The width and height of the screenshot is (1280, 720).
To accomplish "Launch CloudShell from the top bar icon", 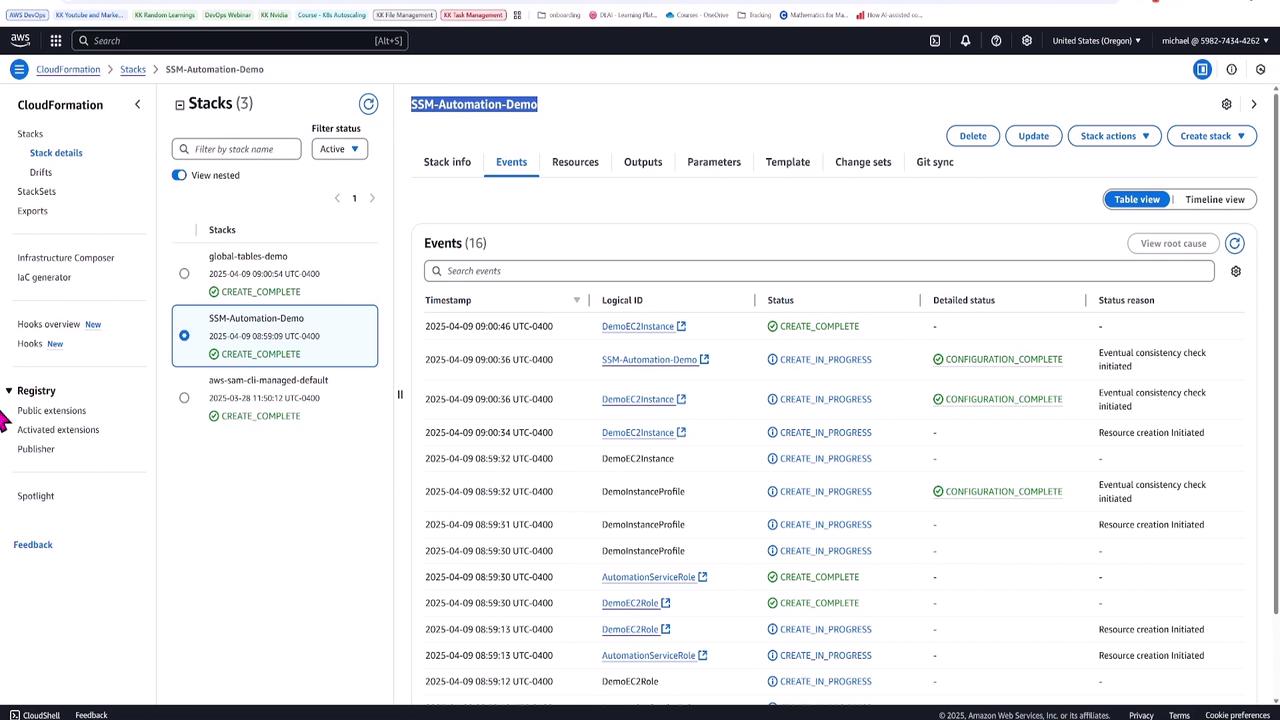I will tap(935, 41).
